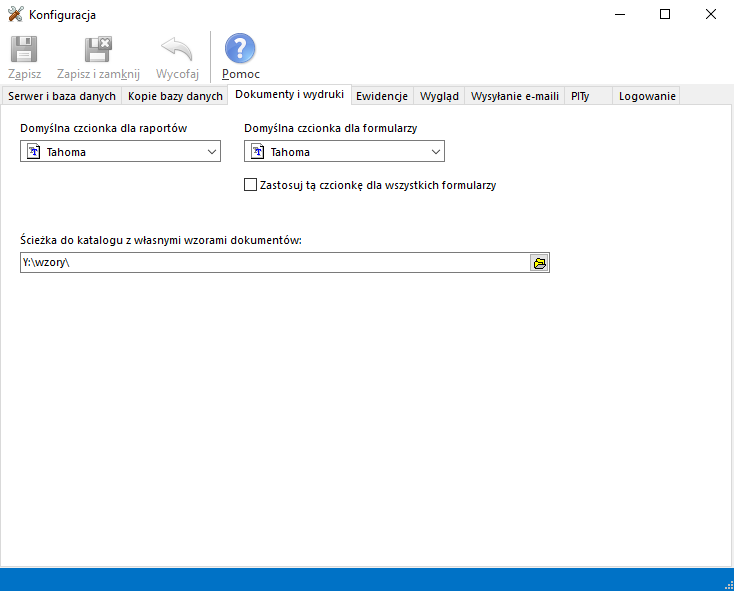Image resolution: width=734 pixels, height=591 pixels.
Task: Click the Zapisz save icon
Action: tap(25, 51)
